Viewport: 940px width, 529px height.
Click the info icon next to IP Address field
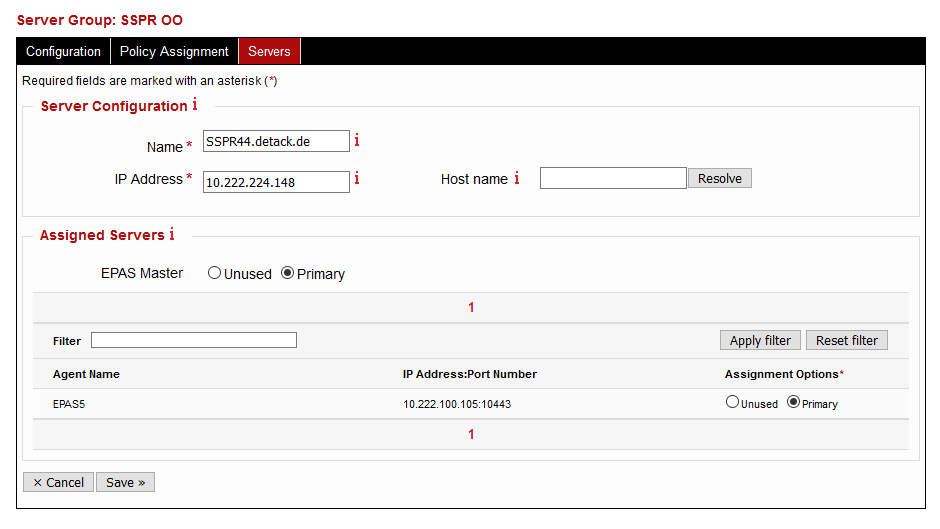(x=357, y=179)
